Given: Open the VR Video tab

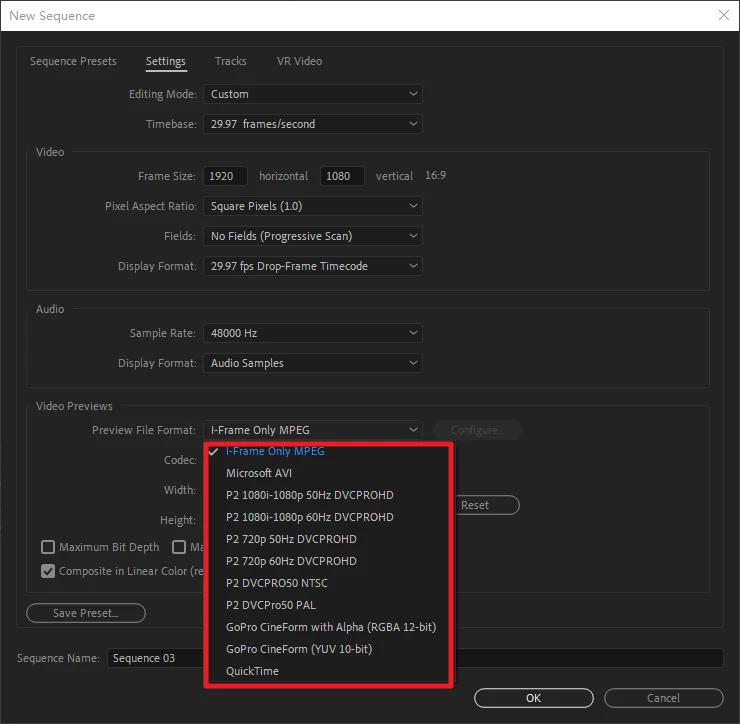Looking at the screenshot, I should (x=299, y=61).
